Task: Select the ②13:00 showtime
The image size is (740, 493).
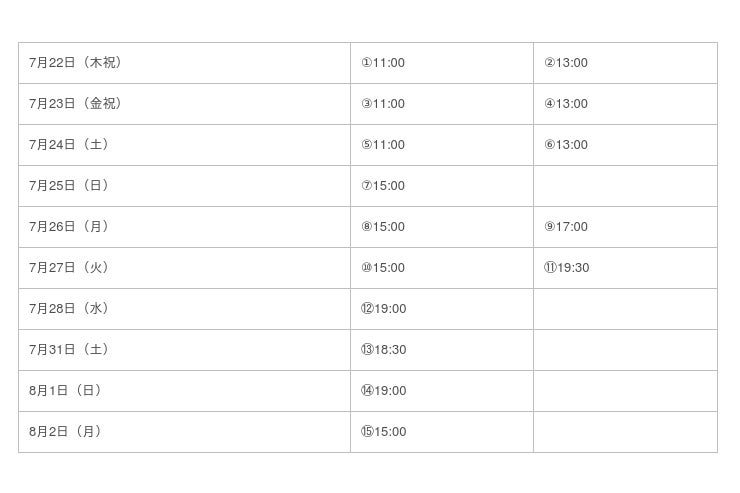Action: [566, 63]
